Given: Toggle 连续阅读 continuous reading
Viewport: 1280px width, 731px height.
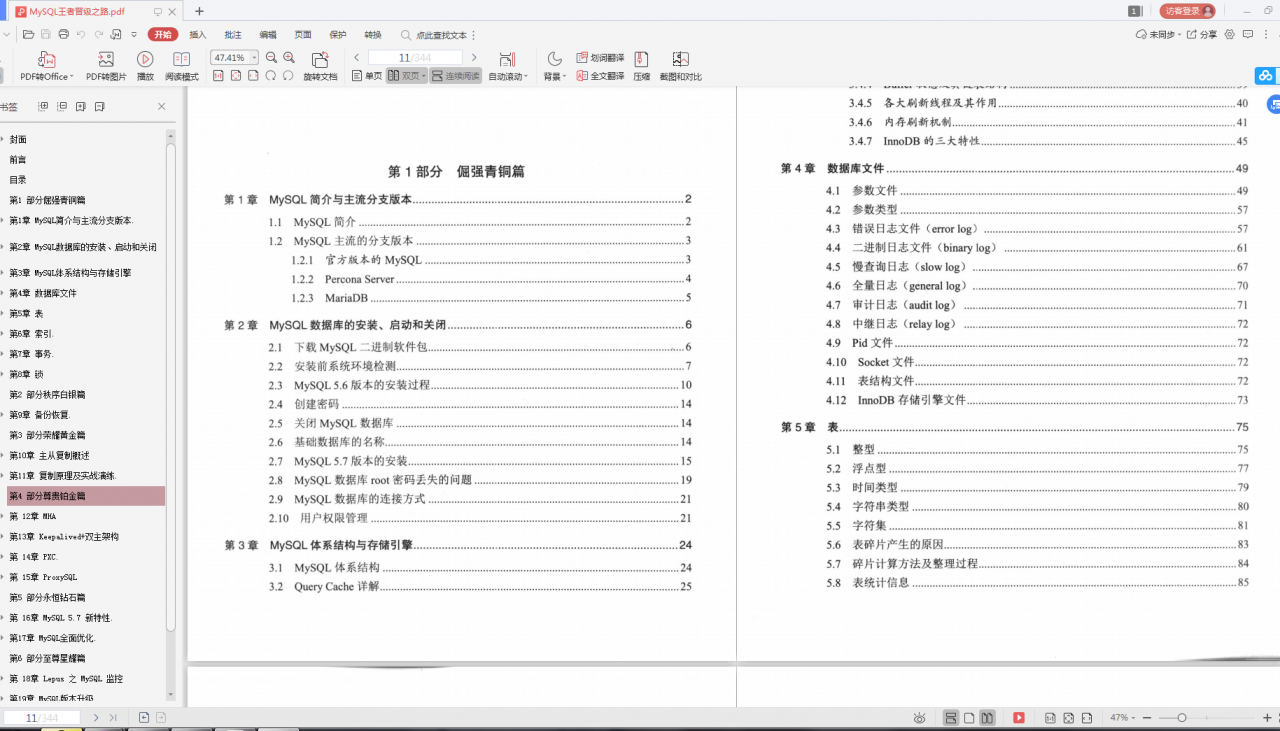Looking at the screenshot, I should pos(456,76).
